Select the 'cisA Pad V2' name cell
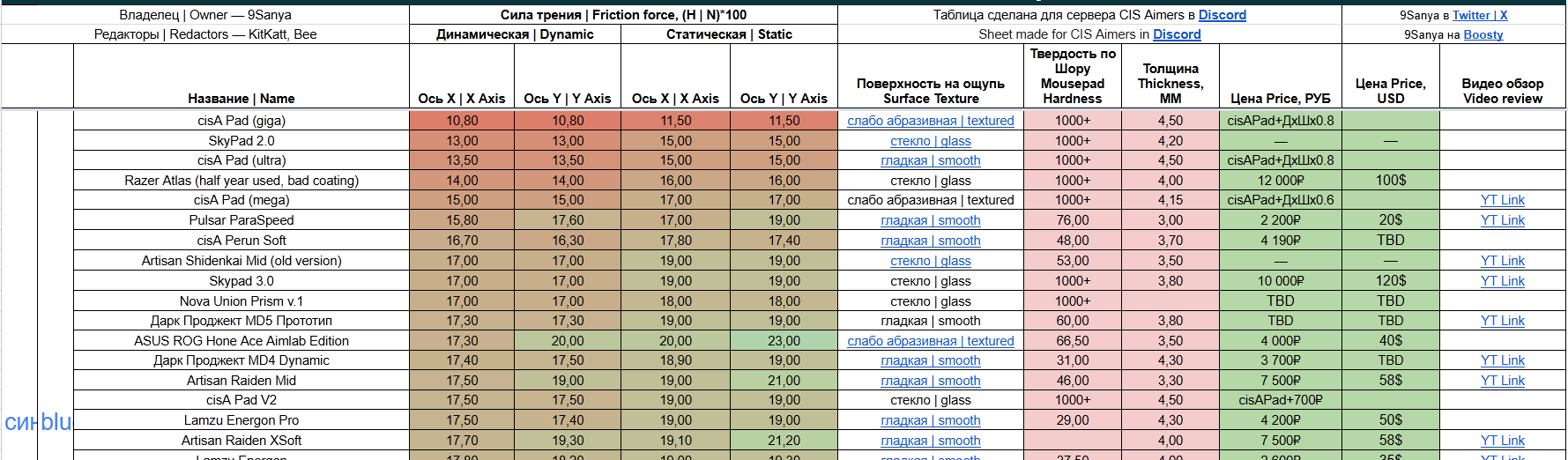The height and width of the screenshot is (460, 1568). [242, 400]
